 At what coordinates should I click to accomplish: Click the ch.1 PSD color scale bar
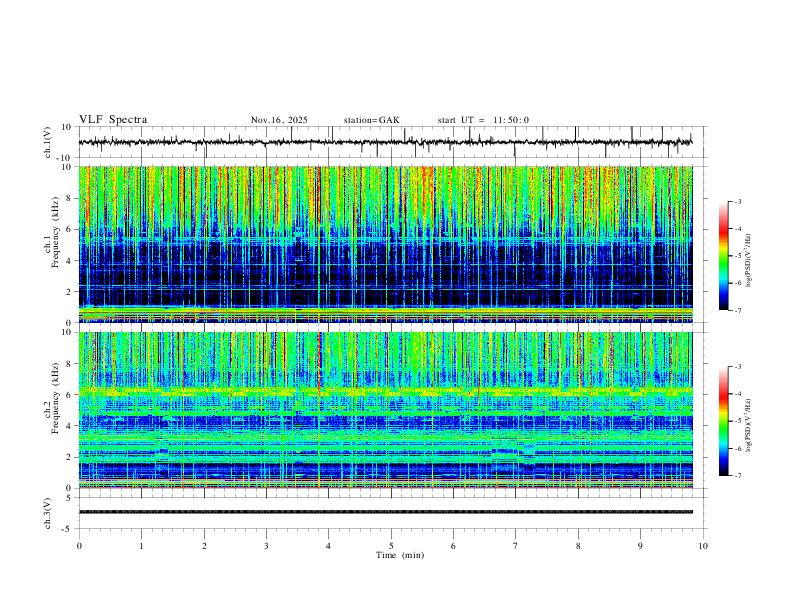click(723, 256)
